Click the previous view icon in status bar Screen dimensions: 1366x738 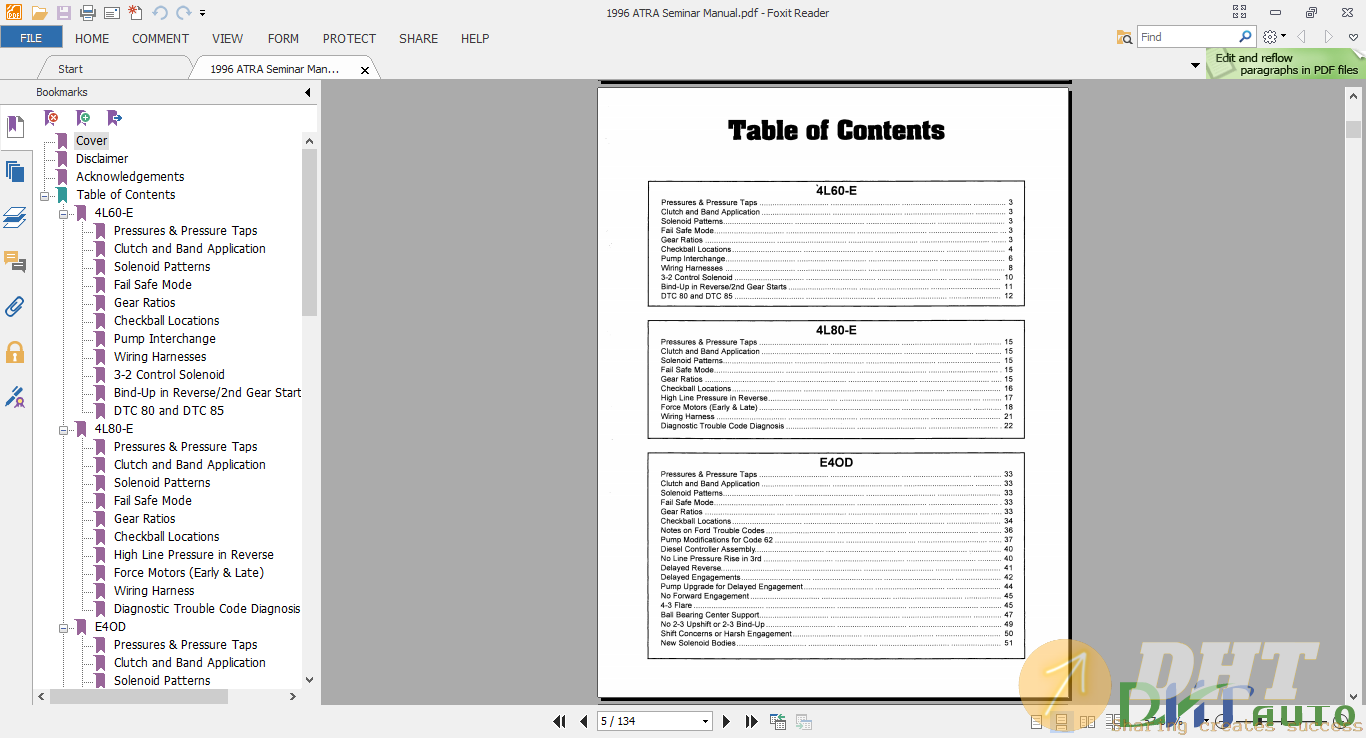[778, 721]
